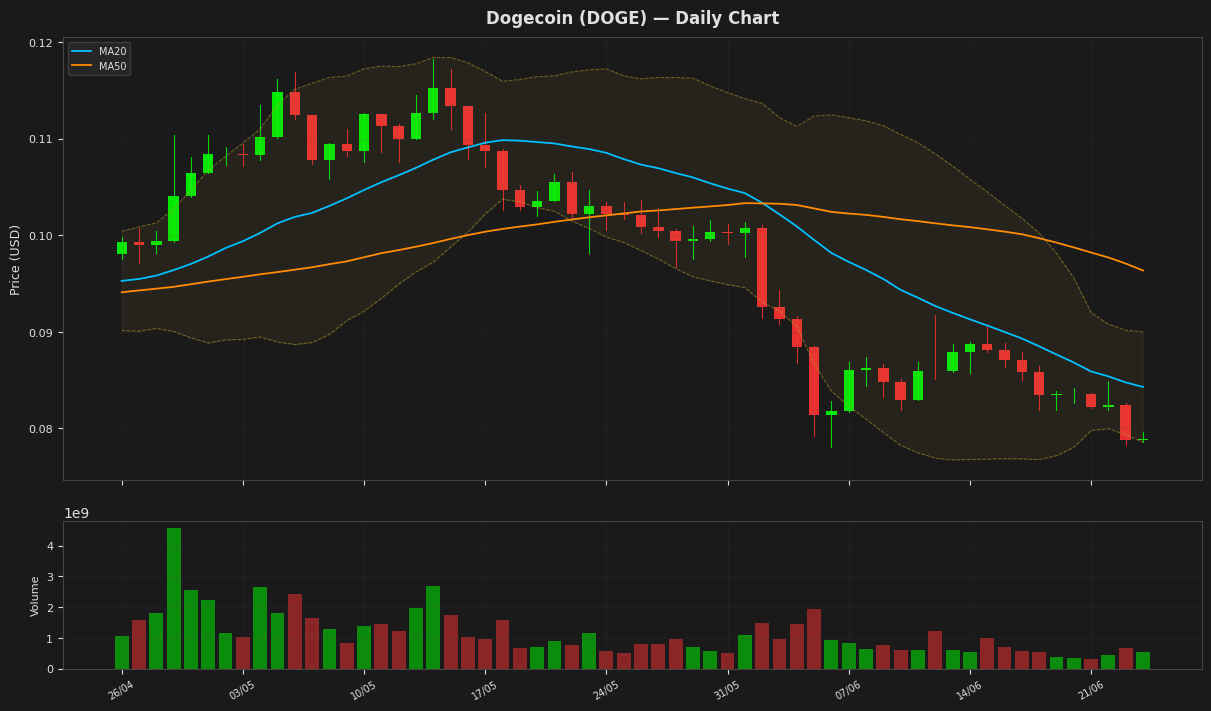The image size is (1211, 711).
Task: Click the 0.09 price tick label
Action: point(41,333)
